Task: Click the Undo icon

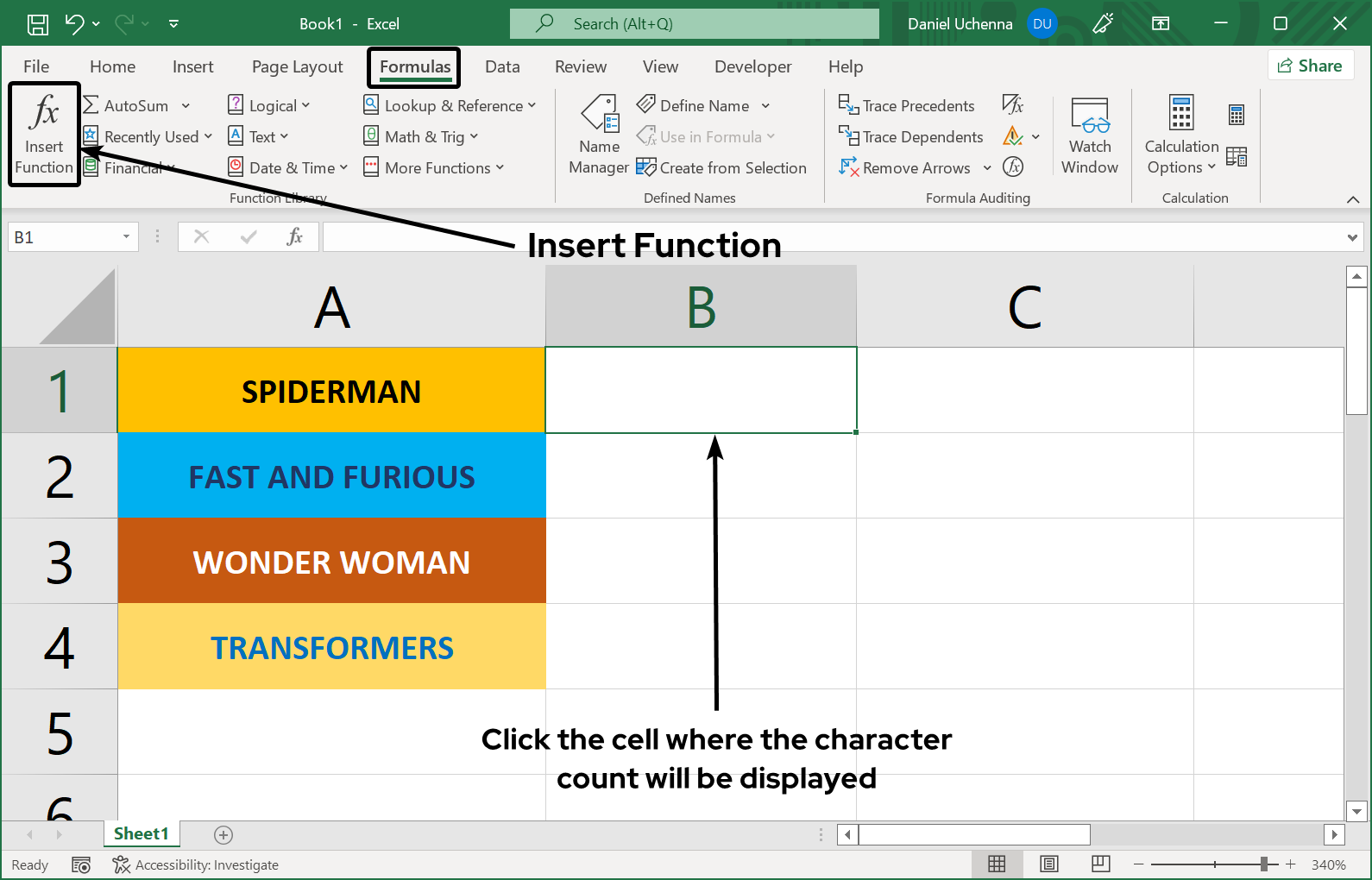Action: [x=75, y=24]
